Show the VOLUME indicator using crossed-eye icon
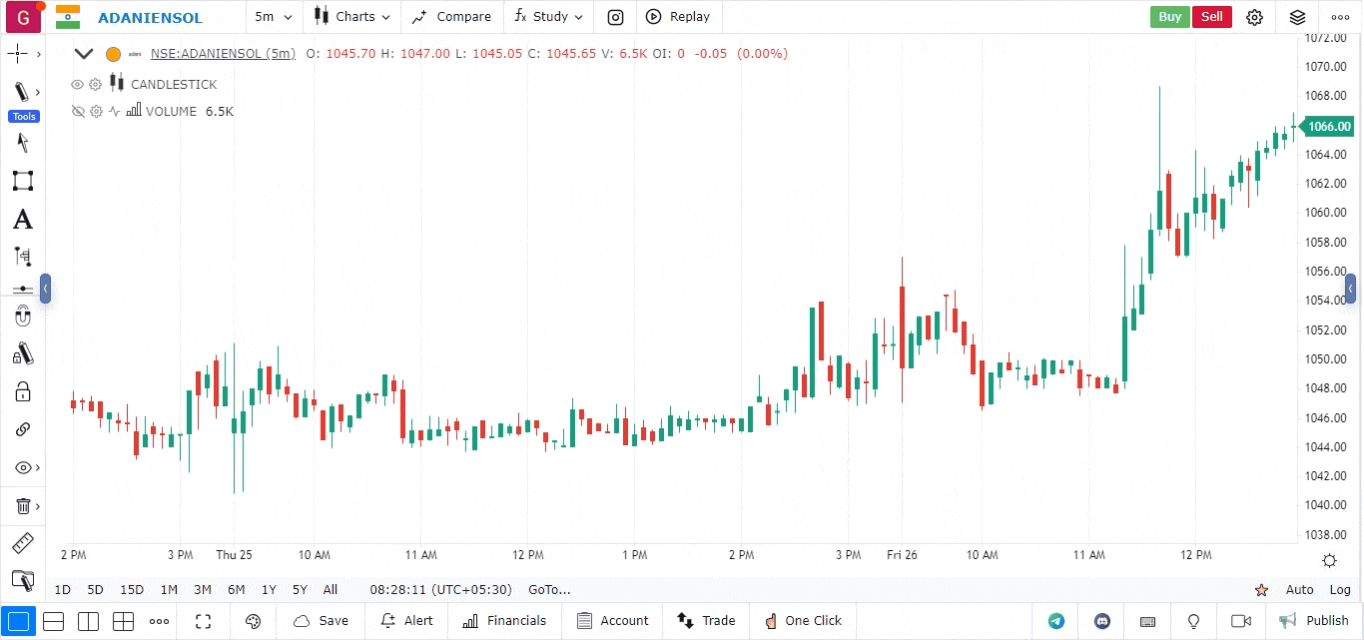This screenshot has height=640, width=1364. tap(77, 111)
